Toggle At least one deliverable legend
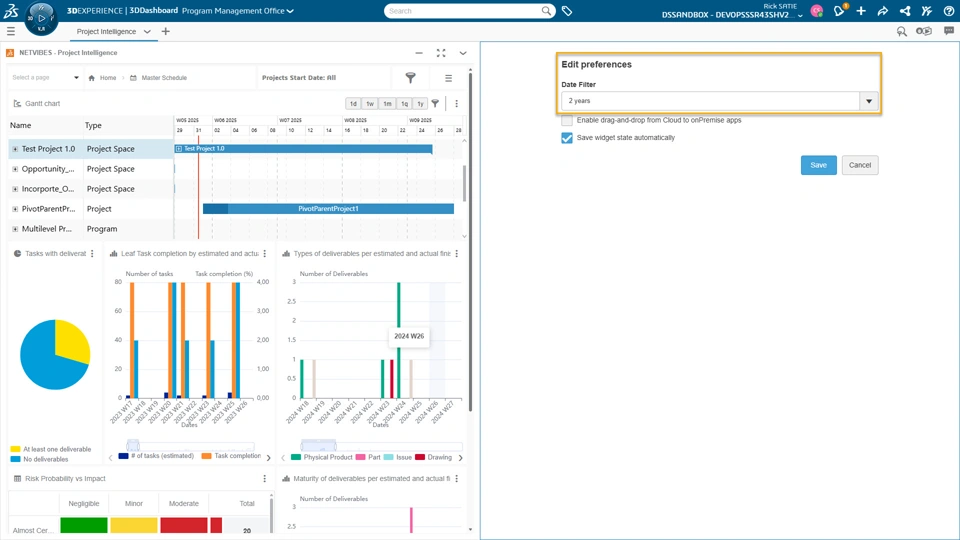Image resolution: width=960 pixels, height=540 pixels. (x=51, y=449)
